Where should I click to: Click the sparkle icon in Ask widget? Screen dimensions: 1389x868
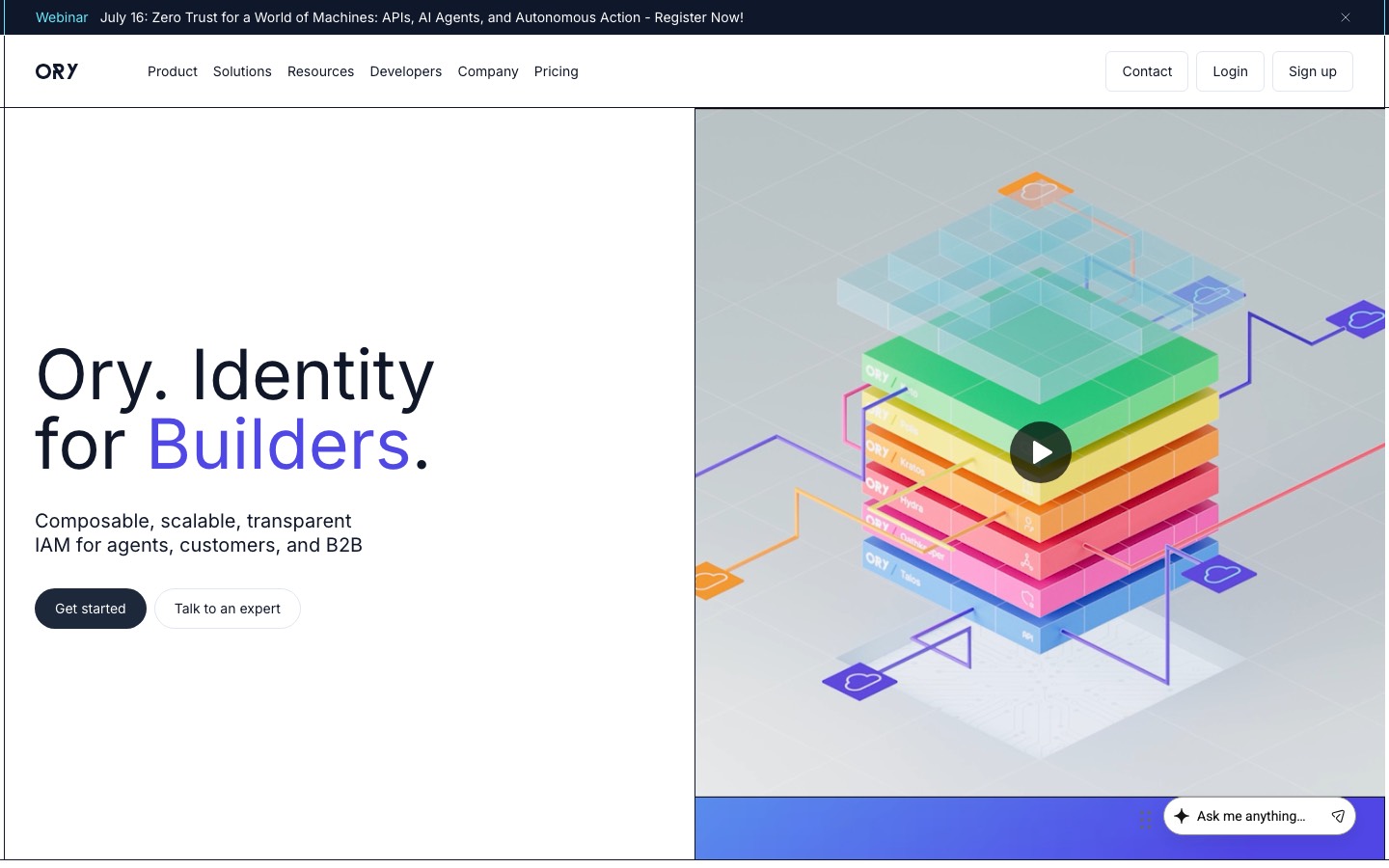click(1182, 816)
